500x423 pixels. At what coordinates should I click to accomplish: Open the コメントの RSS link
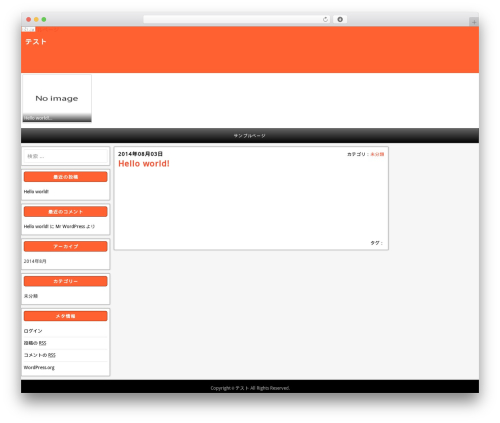[x=40, y=355]
